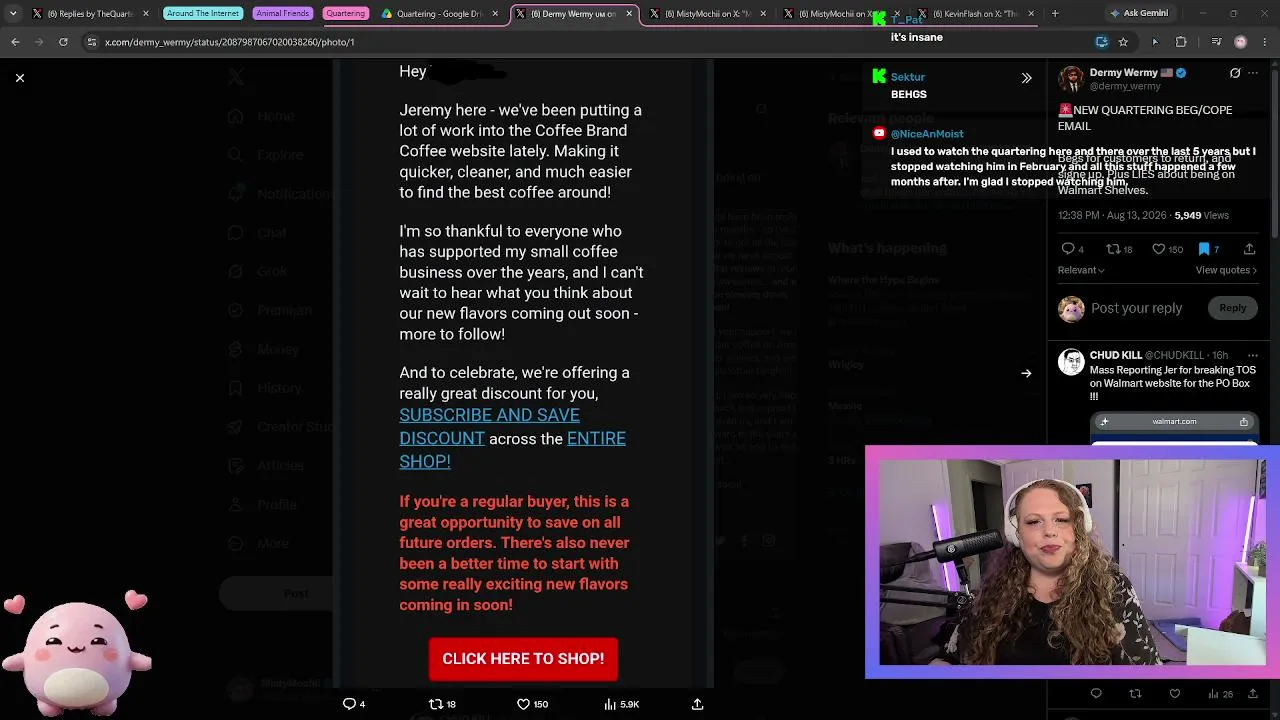Open more options on CHUD KILL's reply
This screenshot has height=720, width=1280.
(x=1252, y=355)
